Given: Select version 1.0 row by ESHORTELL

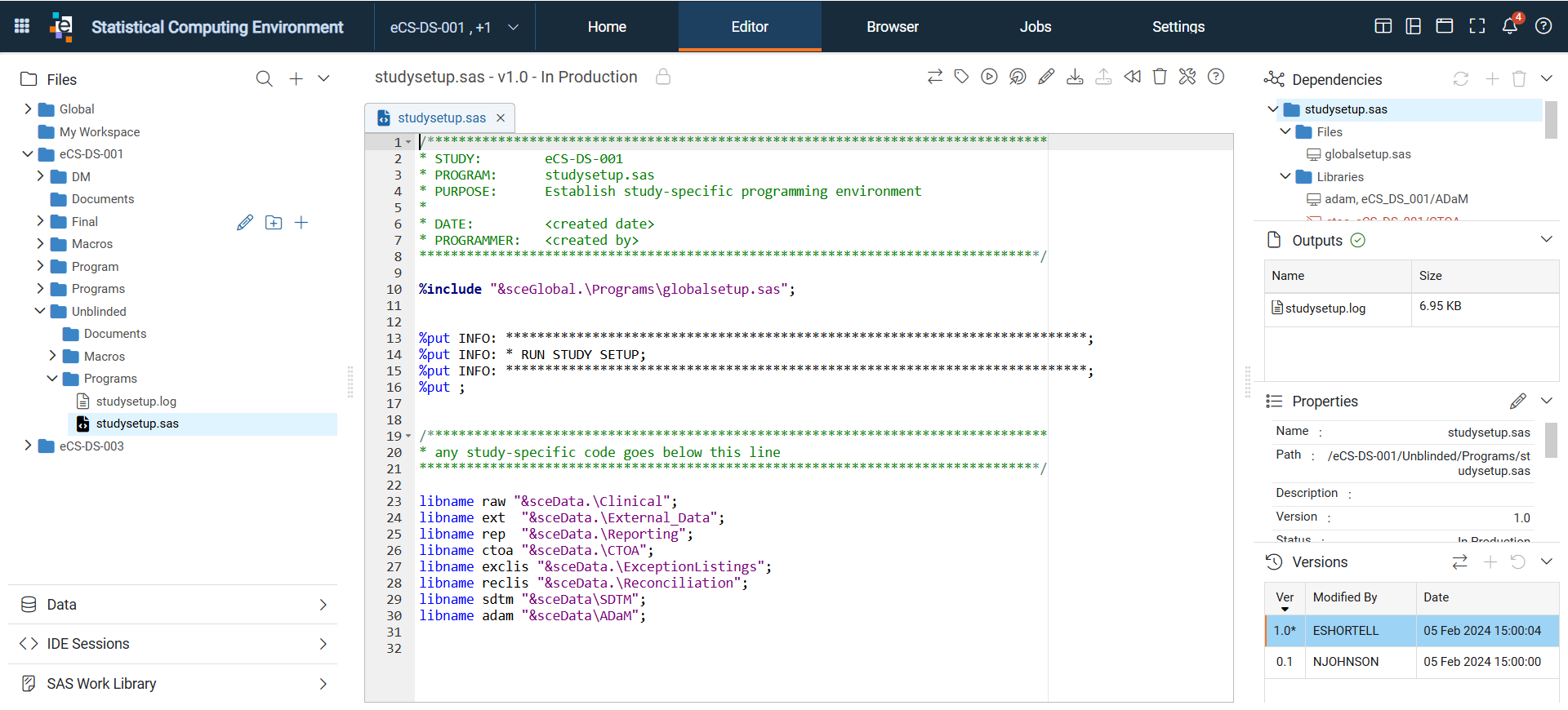Looking at the screenshot, I should pyautogui.click(x=1412, y=631).
